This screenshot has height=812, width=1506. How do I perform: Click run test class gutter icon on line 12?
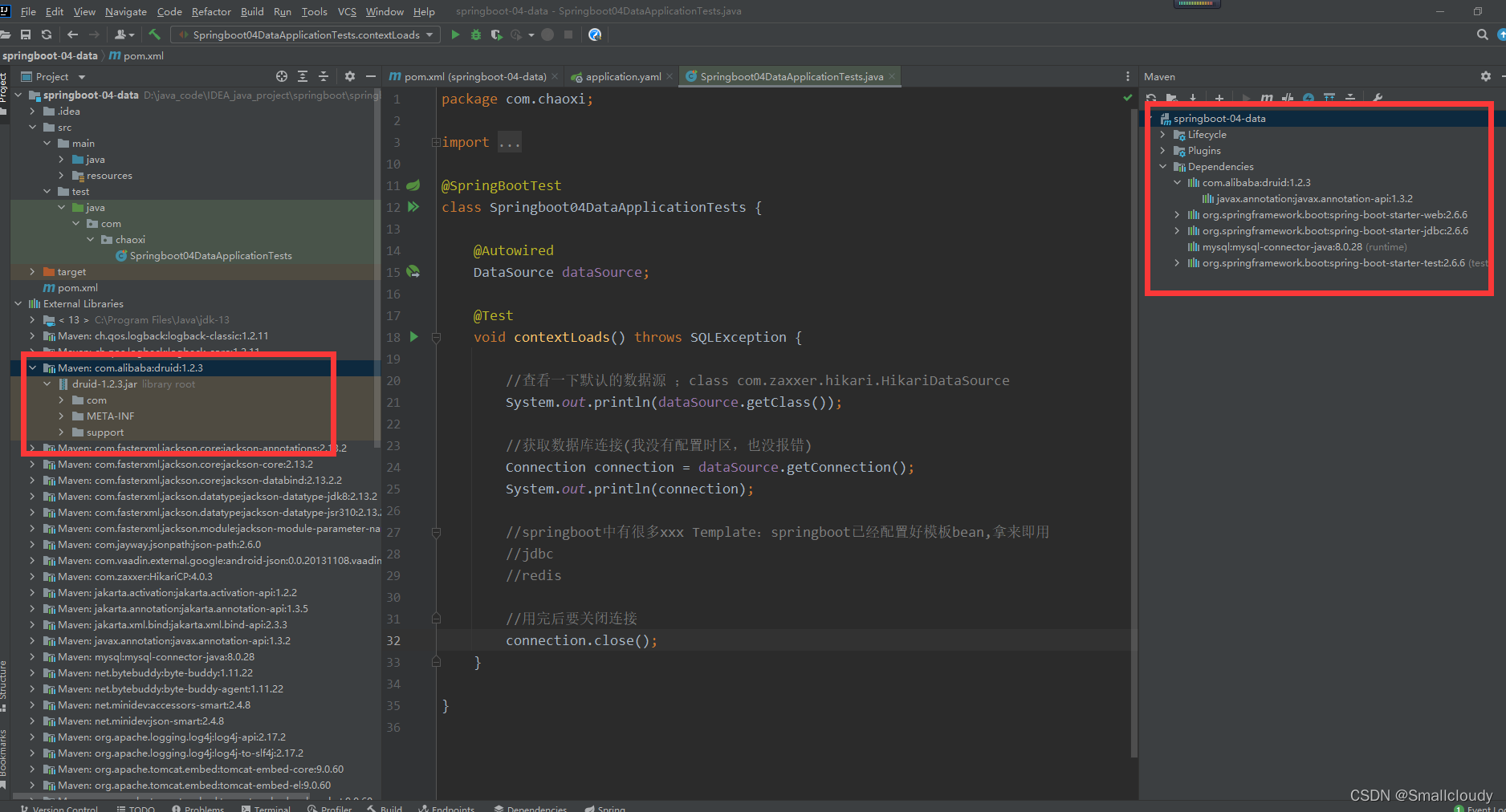413,207
